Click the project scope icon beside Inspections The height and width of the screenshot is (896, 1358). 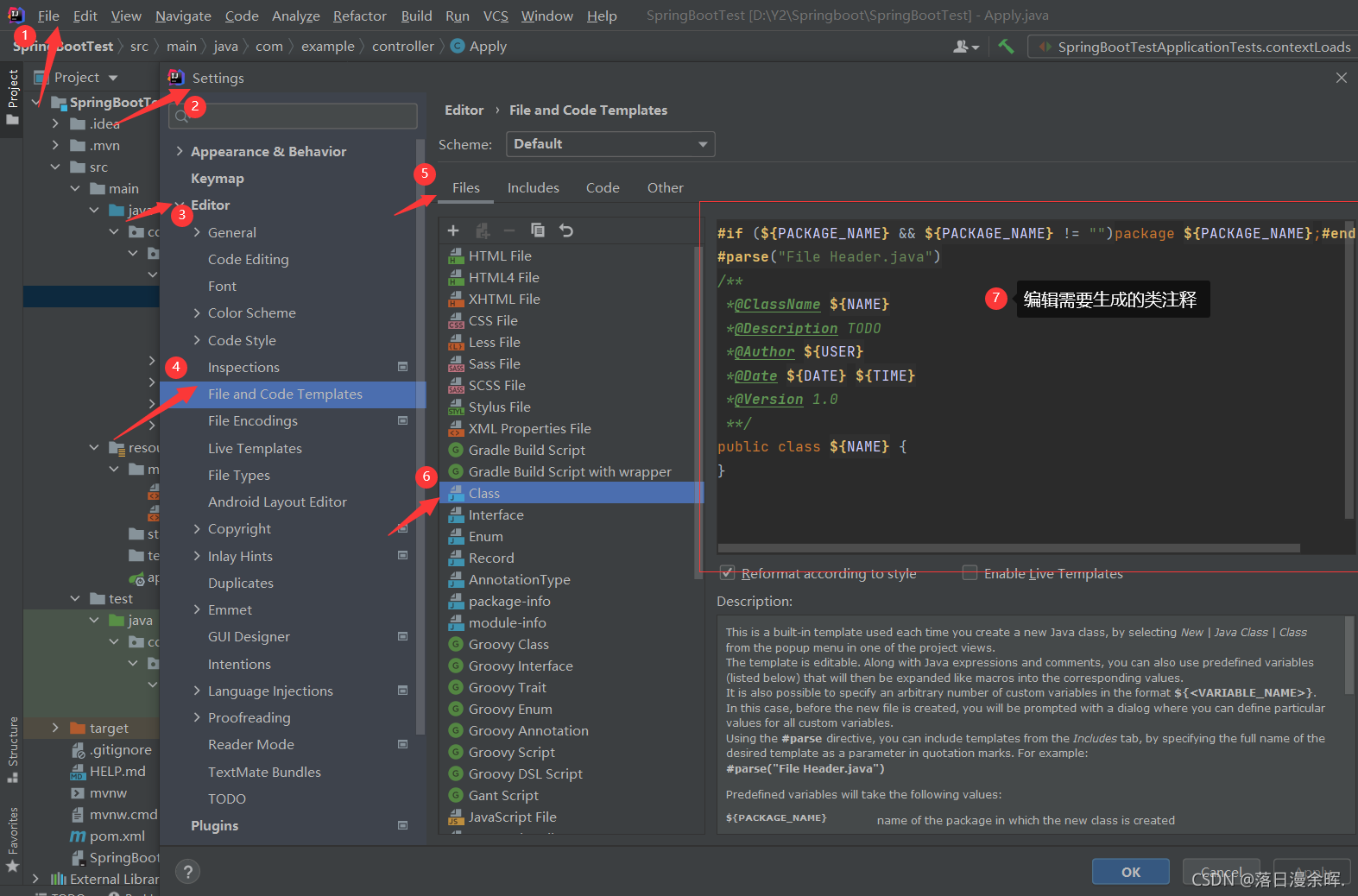pyautogui.click(x=402, y=367)
